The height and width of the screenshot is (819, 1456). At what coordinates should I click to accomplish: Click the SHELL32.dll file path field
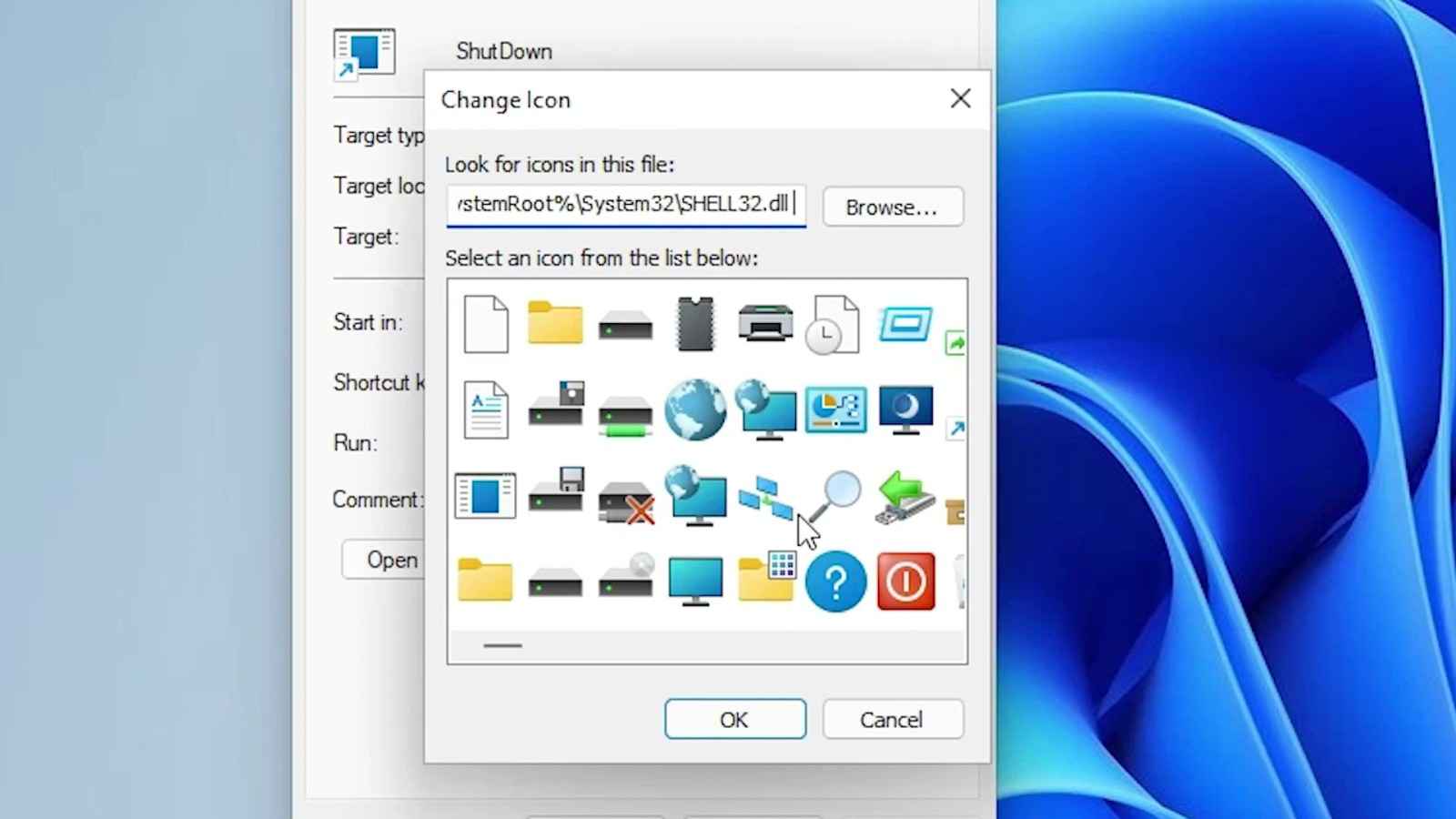click(x=626, y=205)
